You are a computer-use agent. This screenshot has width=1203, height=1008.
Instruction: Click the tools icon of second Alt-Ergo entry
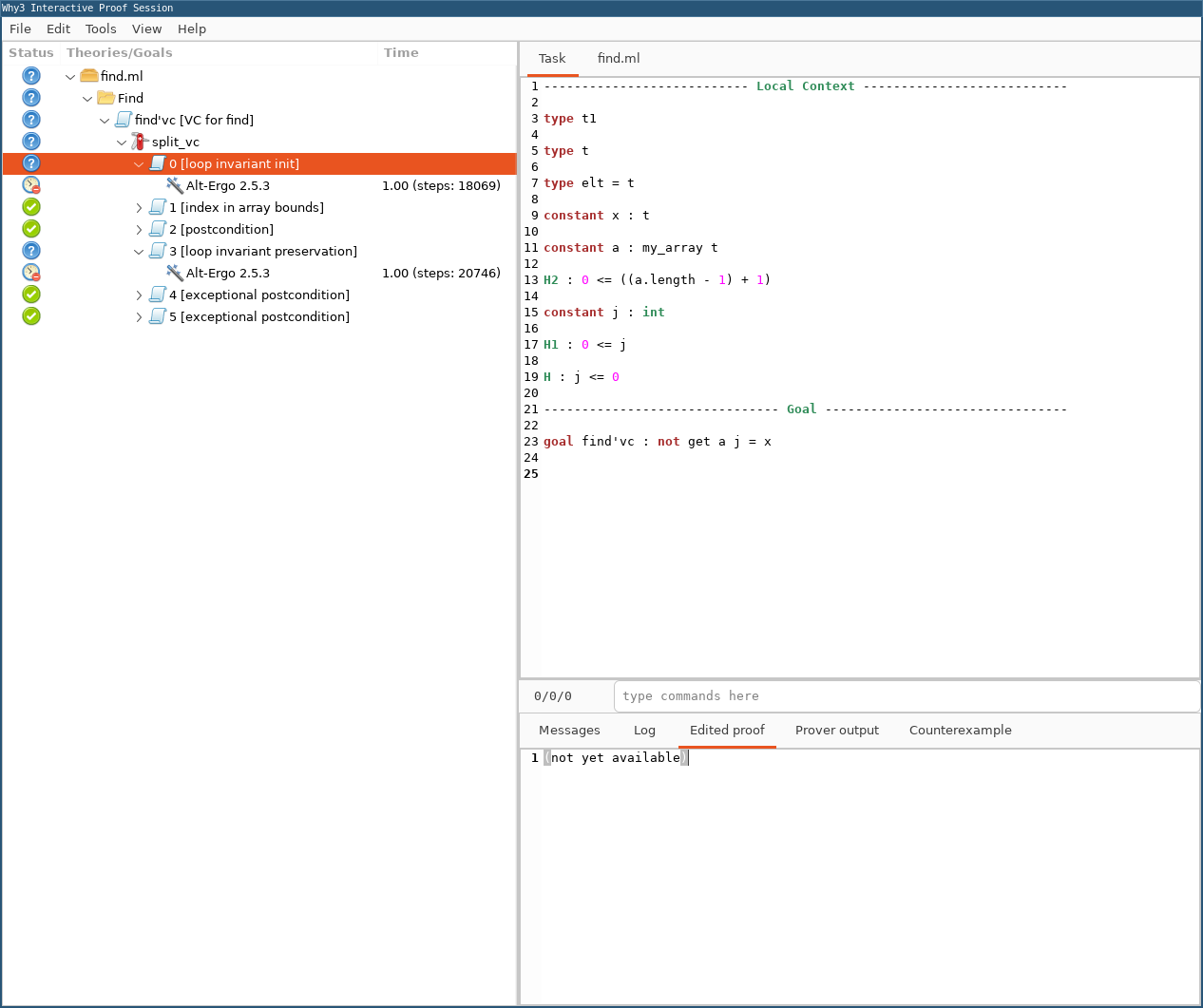175,273
